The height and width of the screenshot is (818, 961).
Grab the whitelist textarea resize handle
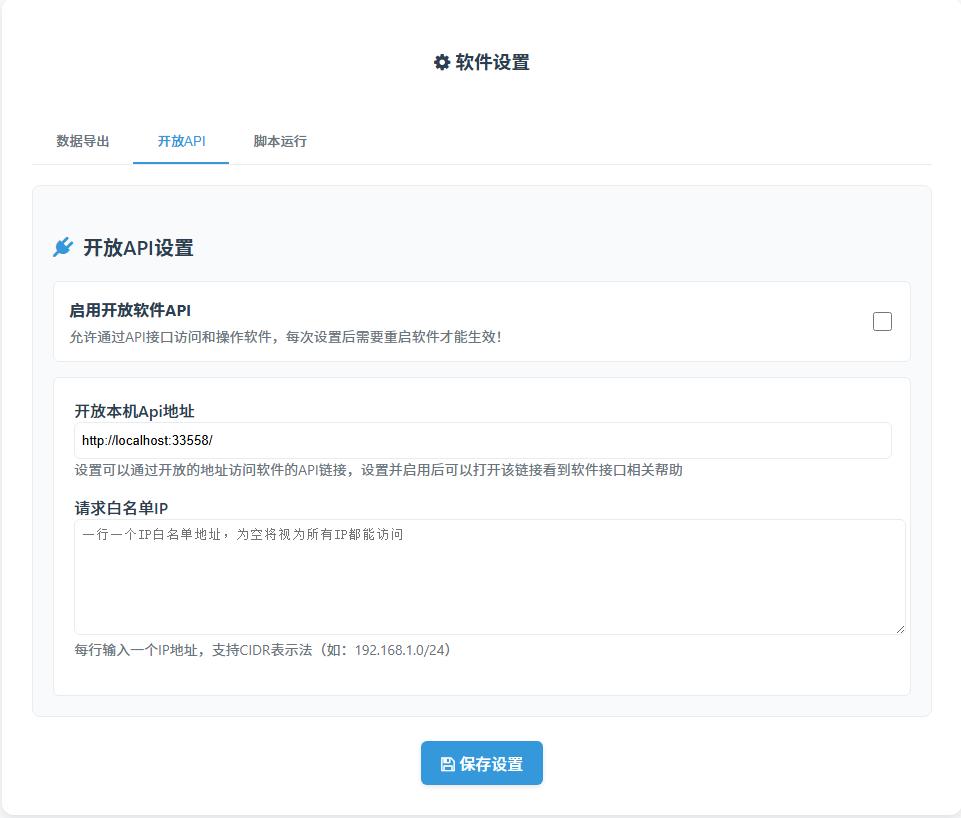pos(900,628)
